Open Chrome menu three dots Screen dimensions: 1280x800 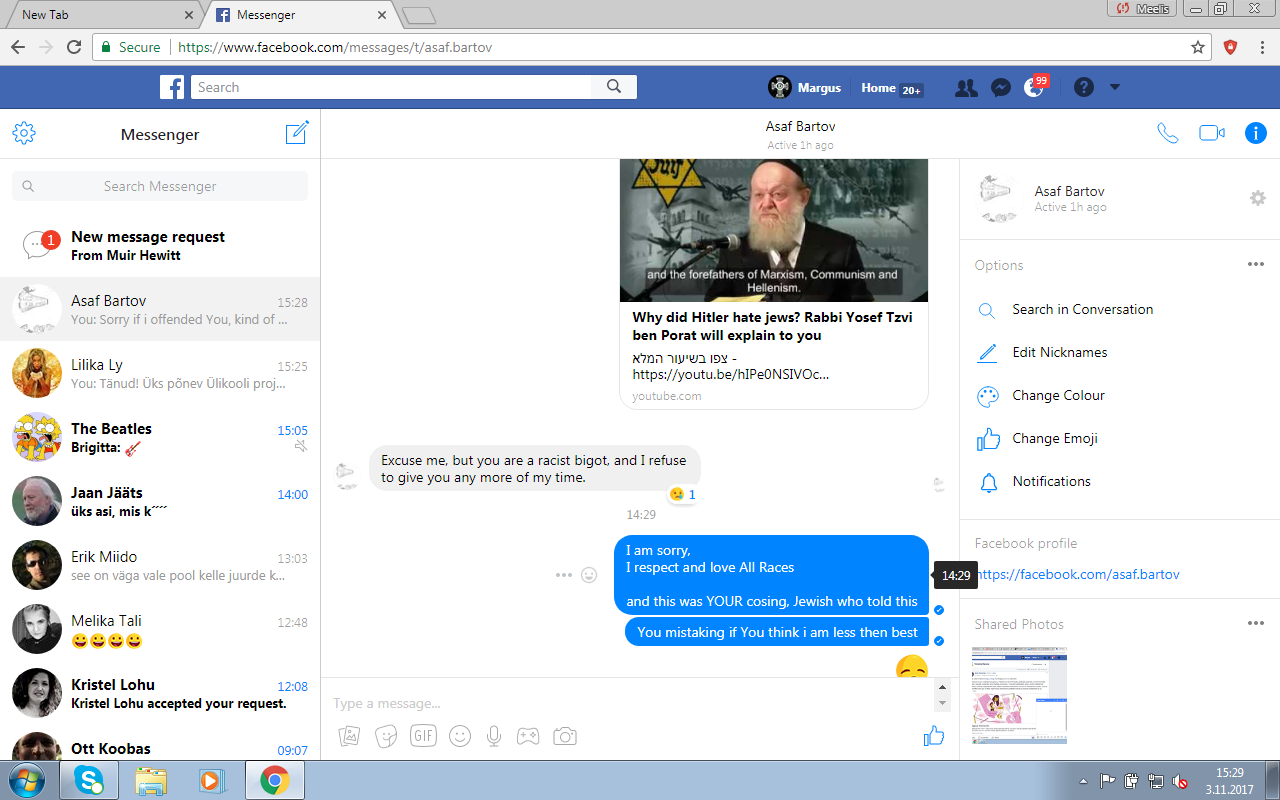1260,47
